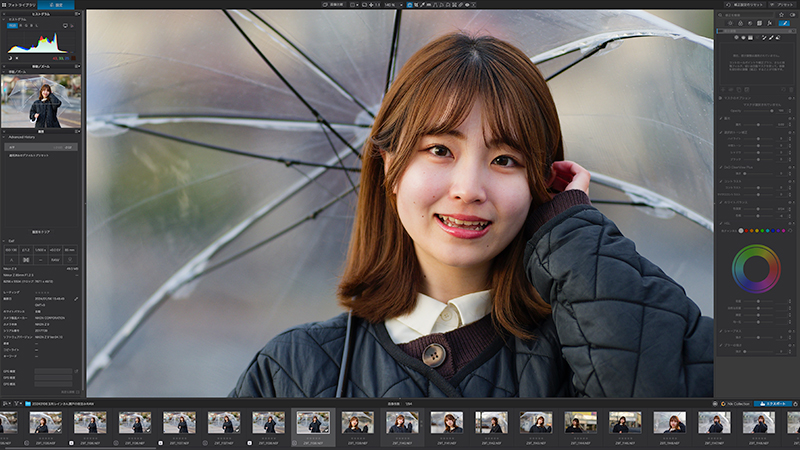Screen dimensions: 800x450
Task: Select the green HSL channel dot
Action: [762, 231]
